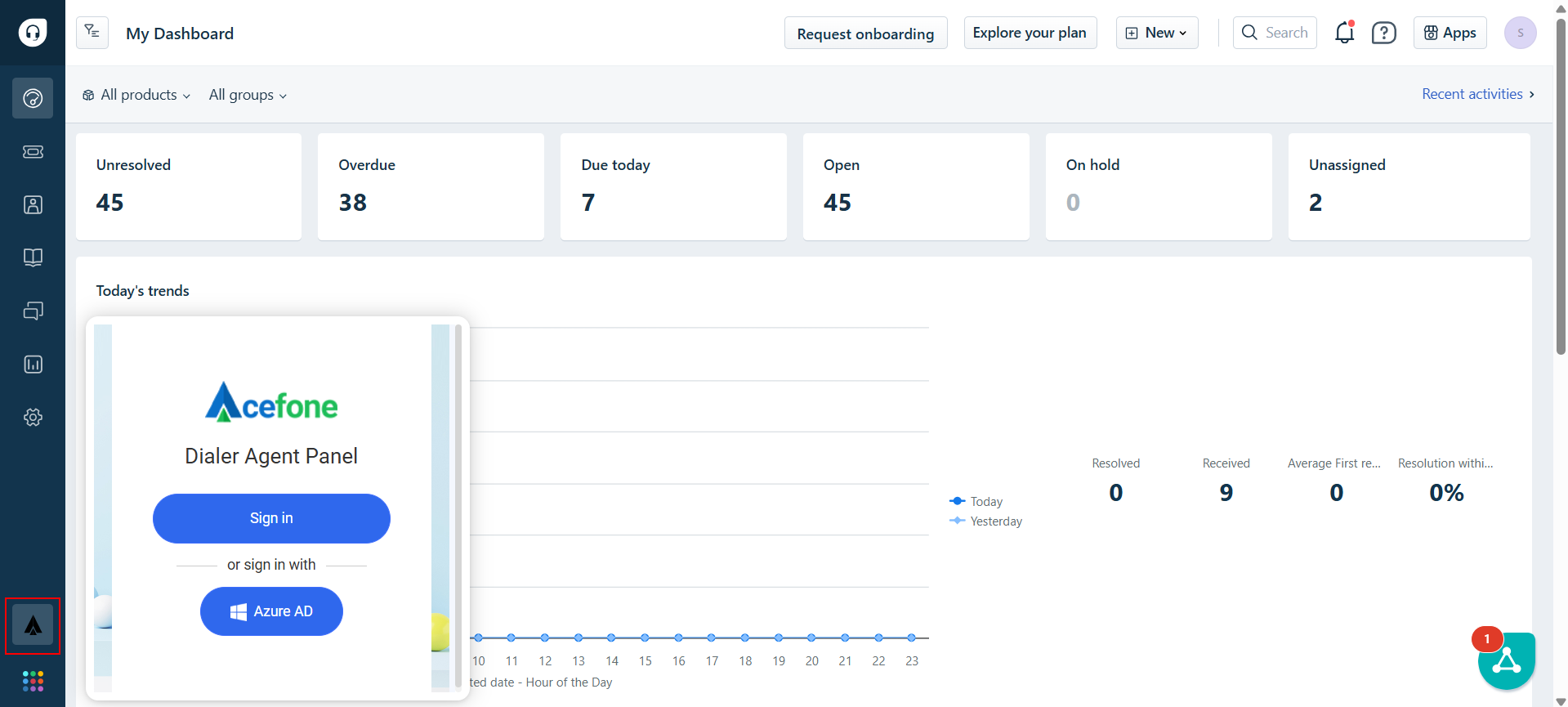Viewport: 1568px width, 707px height.
Task: Click the Received count 9
Action: pyautogui.click(x=1226, y=493)
